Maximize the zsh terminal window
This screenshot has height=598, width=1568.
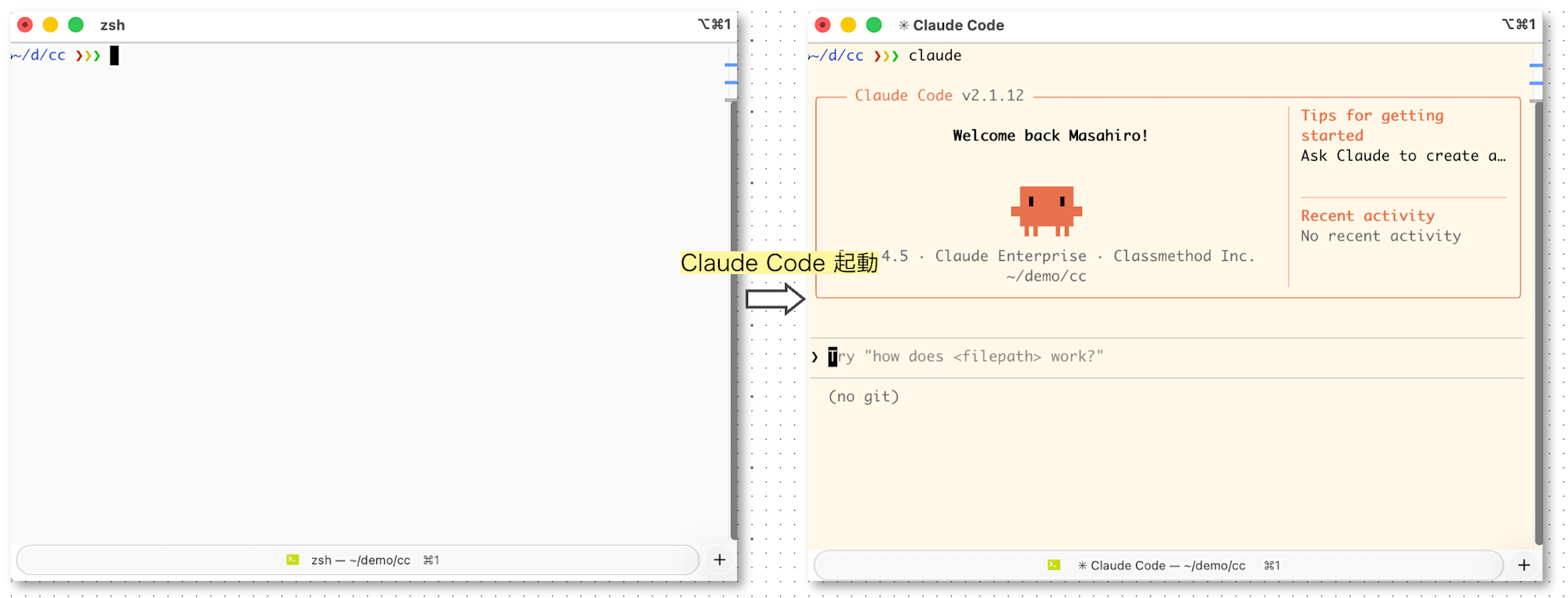tap(76, 25)
